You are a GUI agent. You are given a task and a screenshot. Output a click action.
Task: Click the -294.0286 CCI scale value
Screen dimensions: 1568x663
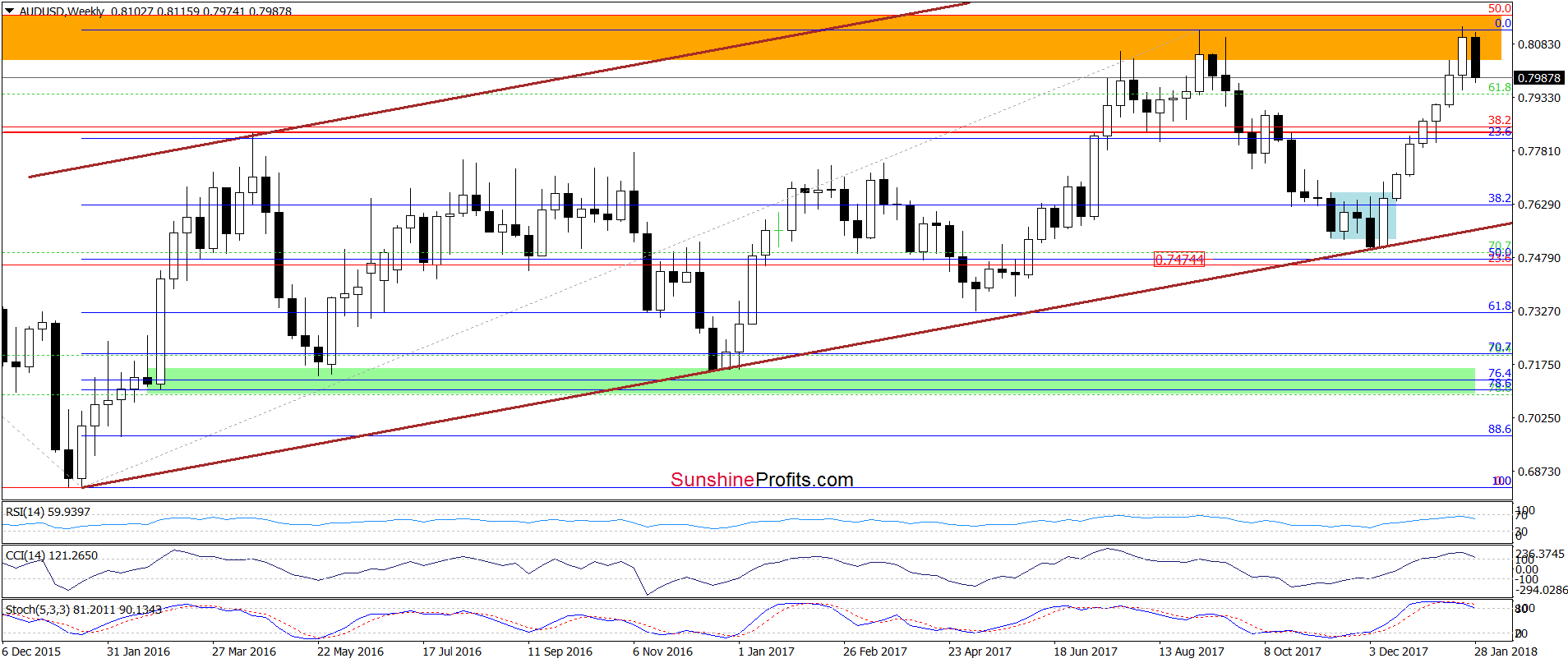[1541, 590]
